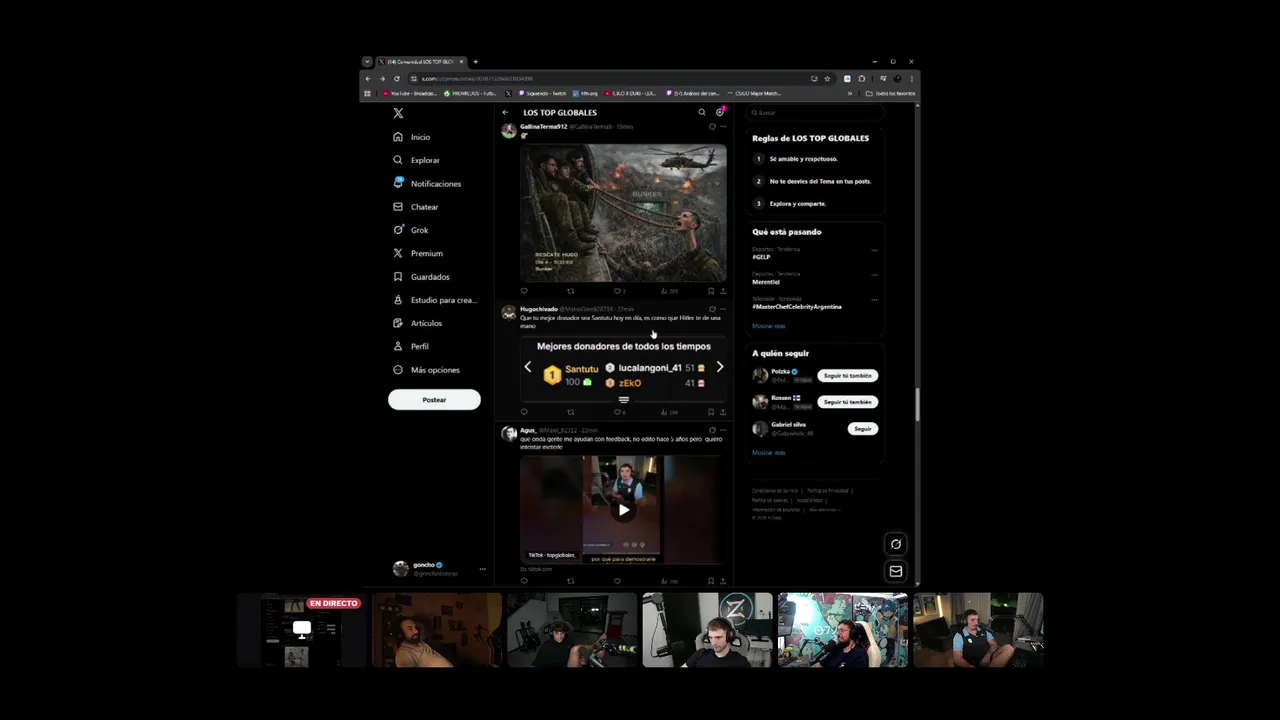The height and width of the screenshot is (720, 1280).
Task: Click Grok icon on GallinaTerma912 post
Action: click(x=712, y=127)
